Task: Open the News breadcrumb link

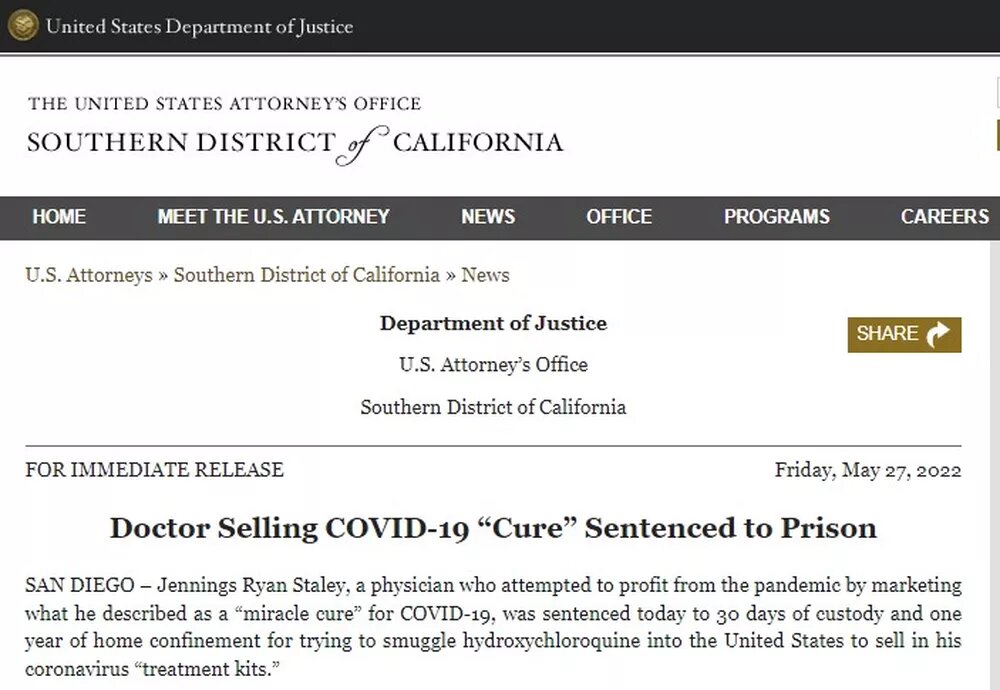Action: point(485,275)
